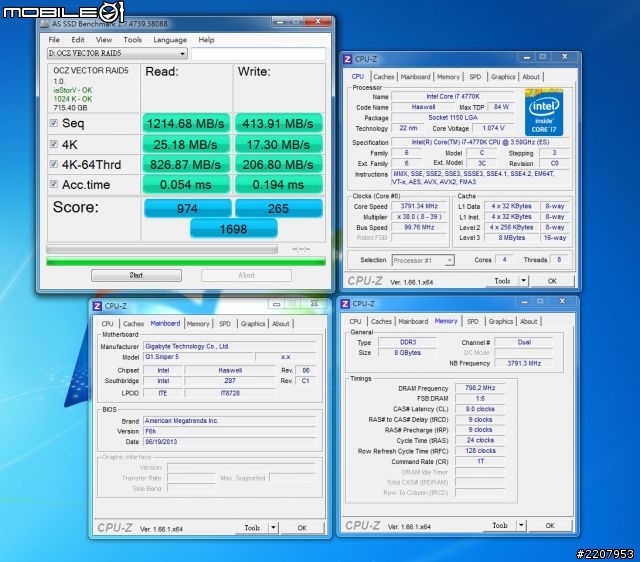The width and height of the screenshot is (640, 562).
Task: Expand the Tools arrow in the CPU window
Action: tap(524, 281)
